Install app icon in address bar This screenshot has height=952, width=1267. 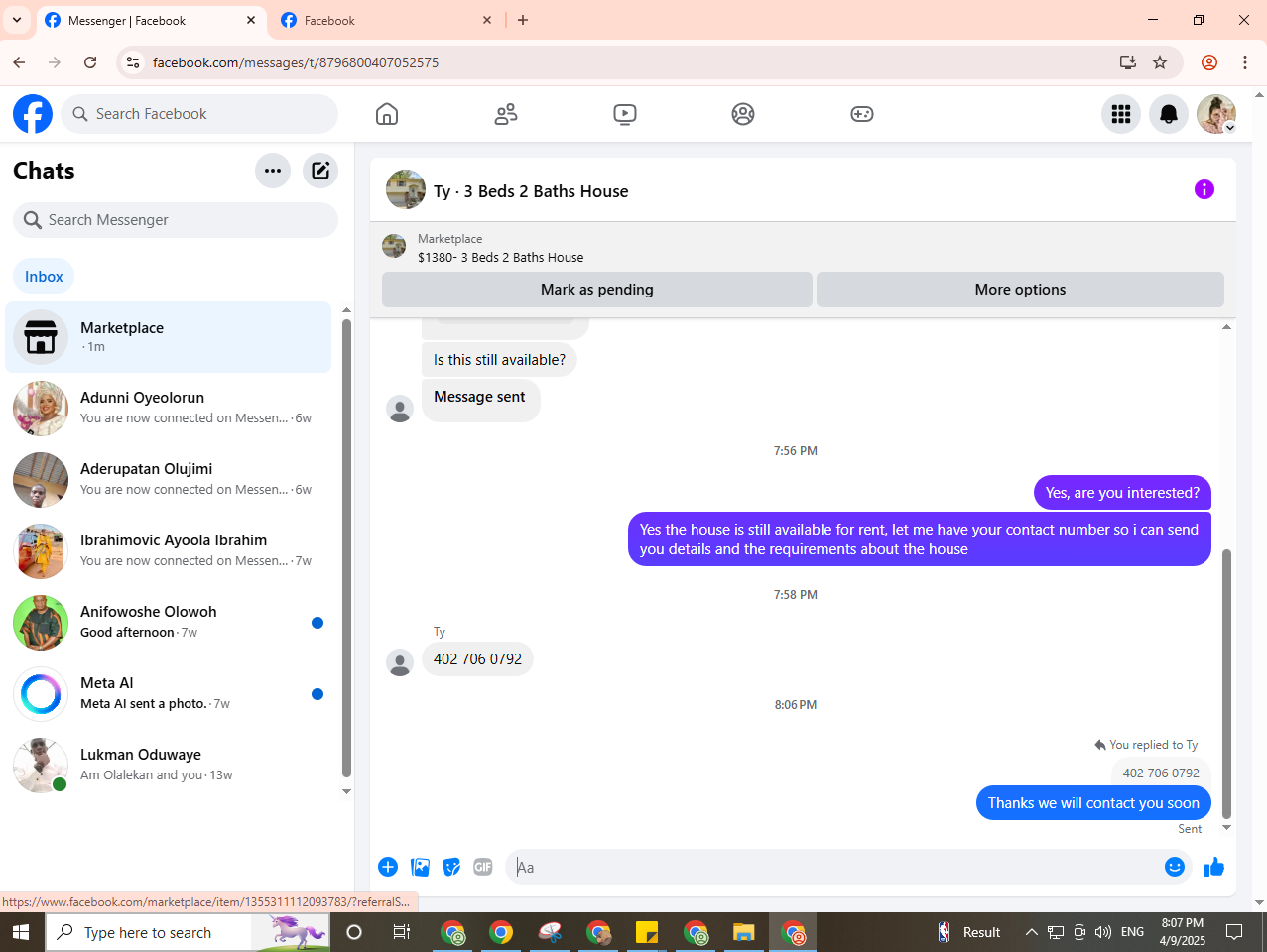pos(1128,62)
